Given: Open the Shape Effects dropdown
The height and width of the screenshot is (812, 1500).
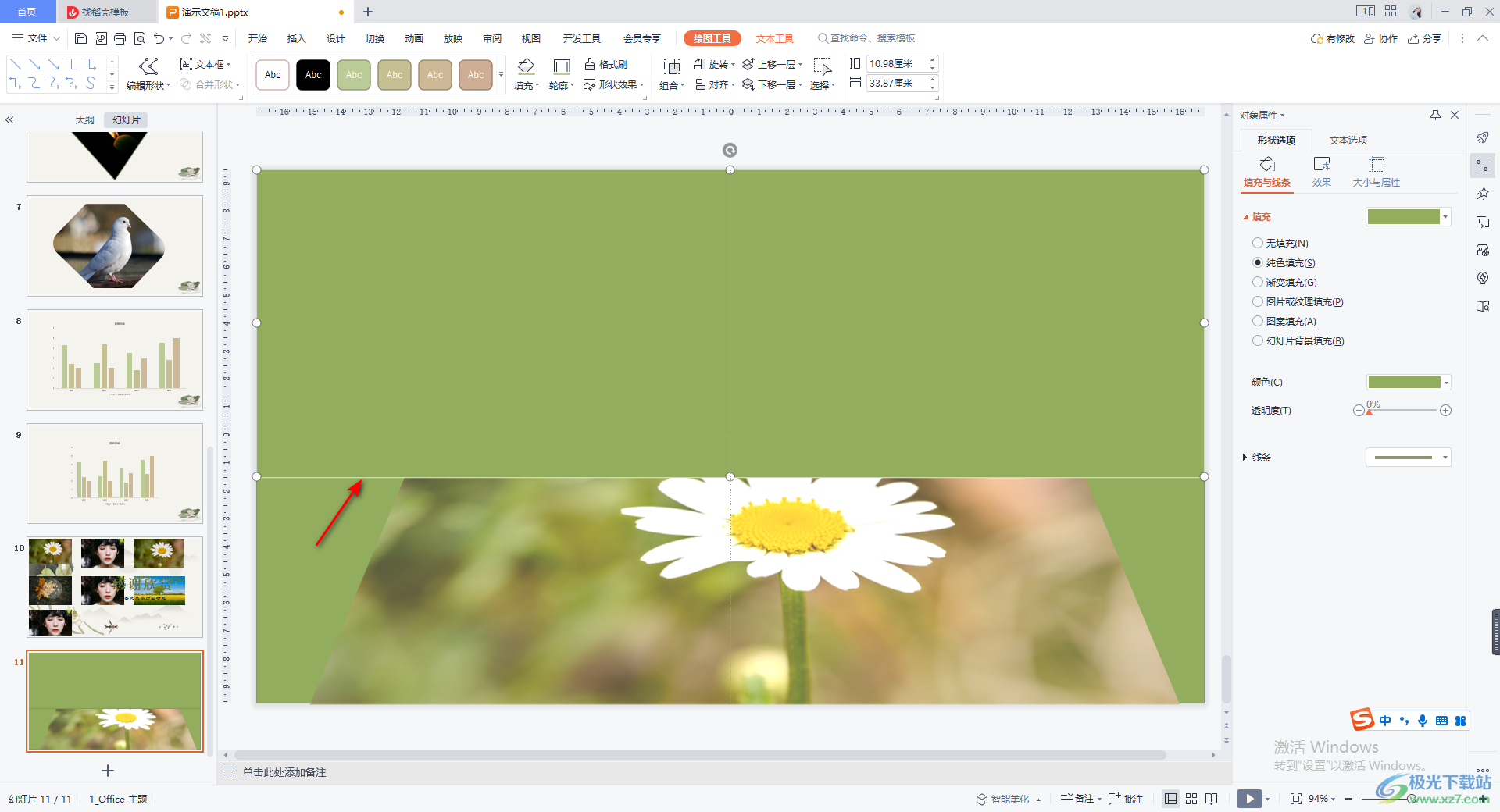Looking at the screenshot, I should coord(614,84).
